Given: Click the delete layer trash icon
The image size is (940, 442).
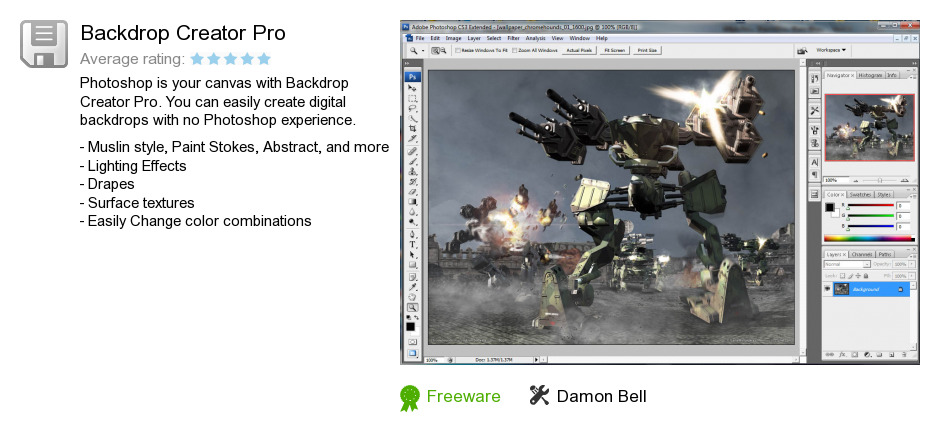Looking at the screenshot, I should pos(904,354).
